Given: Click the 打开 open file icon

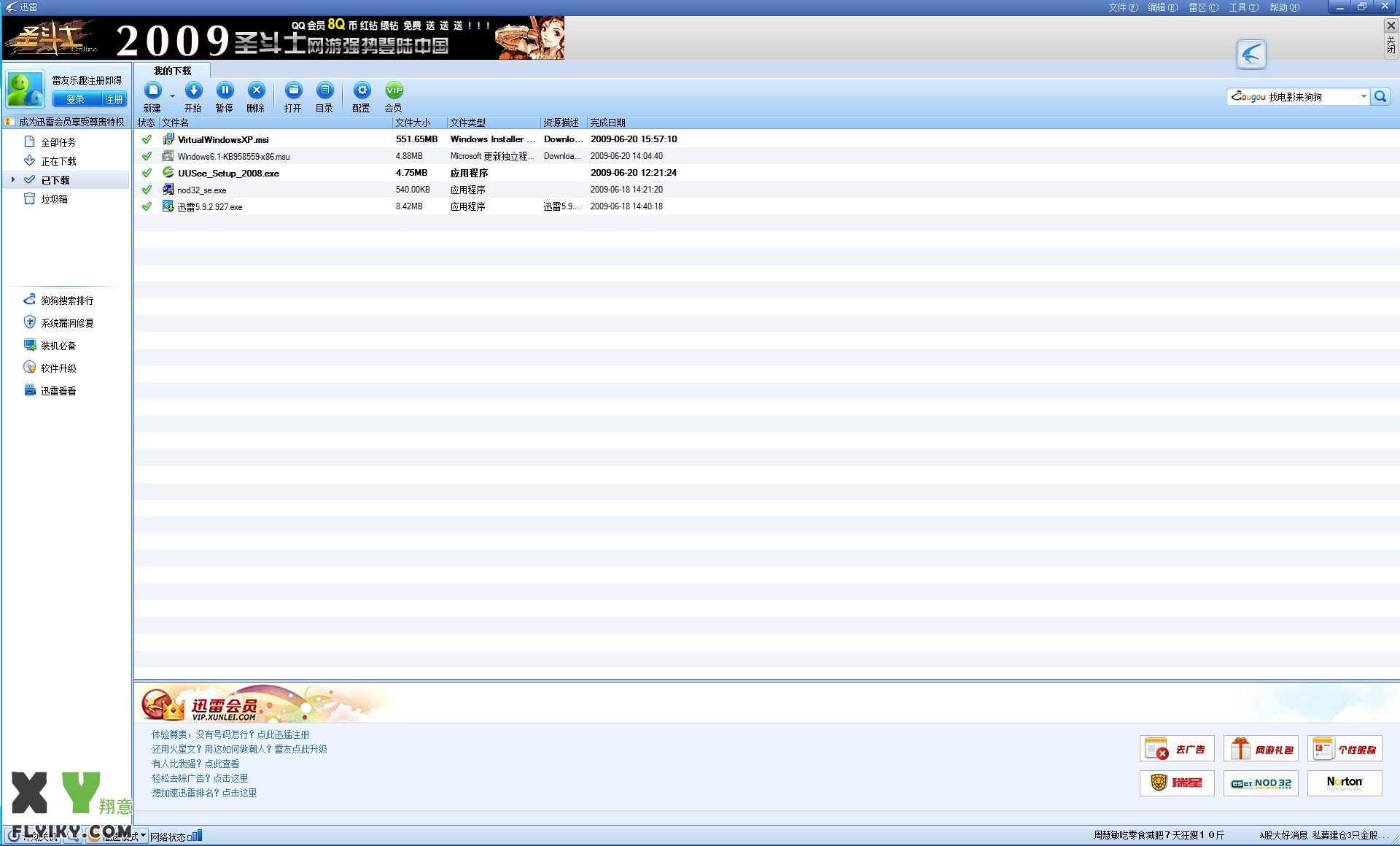Looking at the screenshot, I should (x=293, y=90).
